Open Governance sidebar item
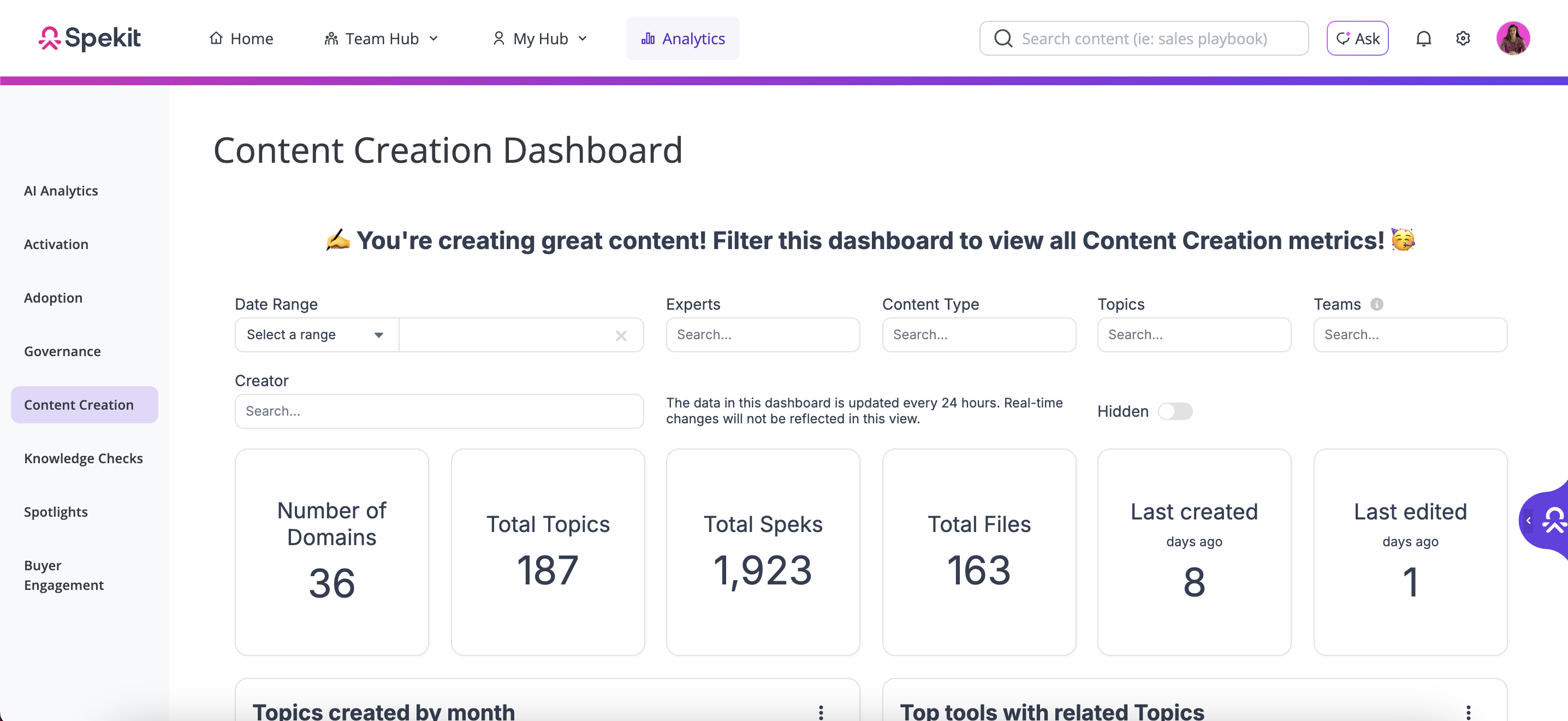The image size is (1568, 721). pos(62,351)
